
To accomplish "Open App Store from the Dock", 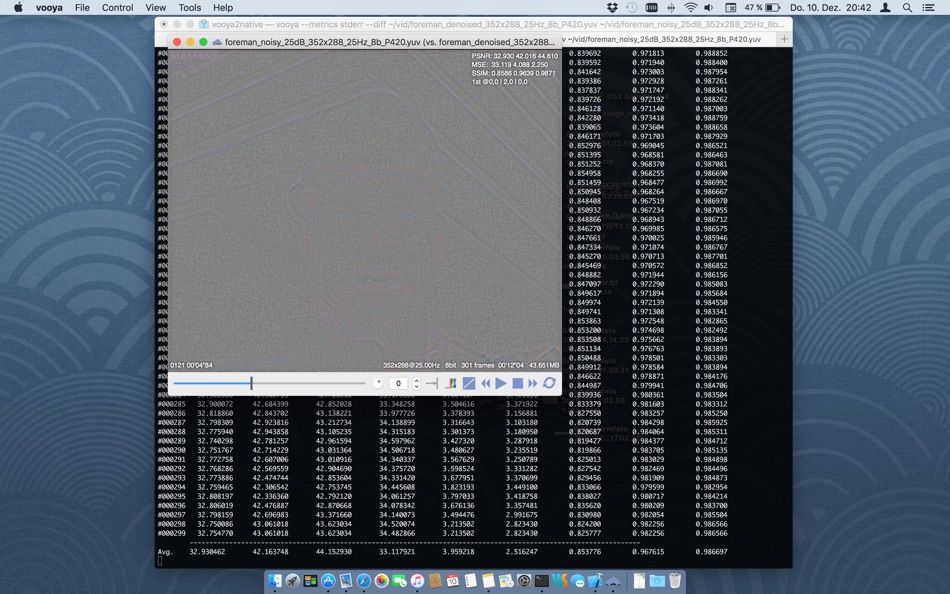I will pyautogui.click(x=328, y=581).
